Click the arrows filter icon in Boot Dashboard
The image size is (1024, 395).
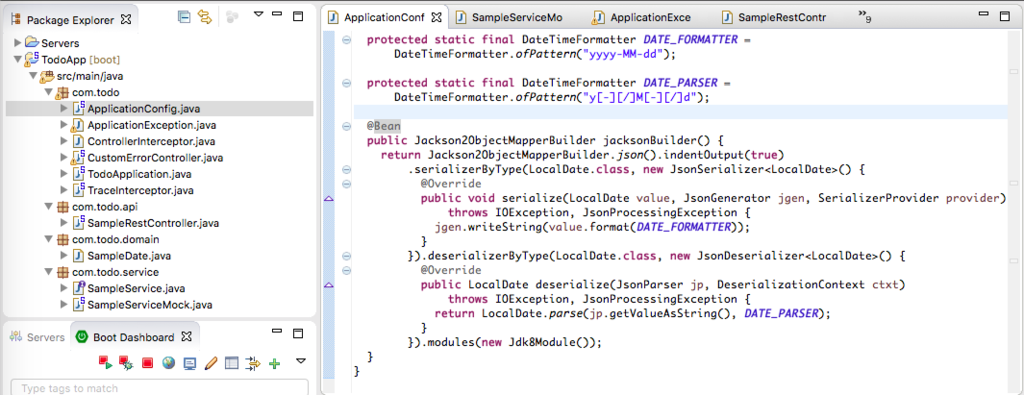(253, 363)
